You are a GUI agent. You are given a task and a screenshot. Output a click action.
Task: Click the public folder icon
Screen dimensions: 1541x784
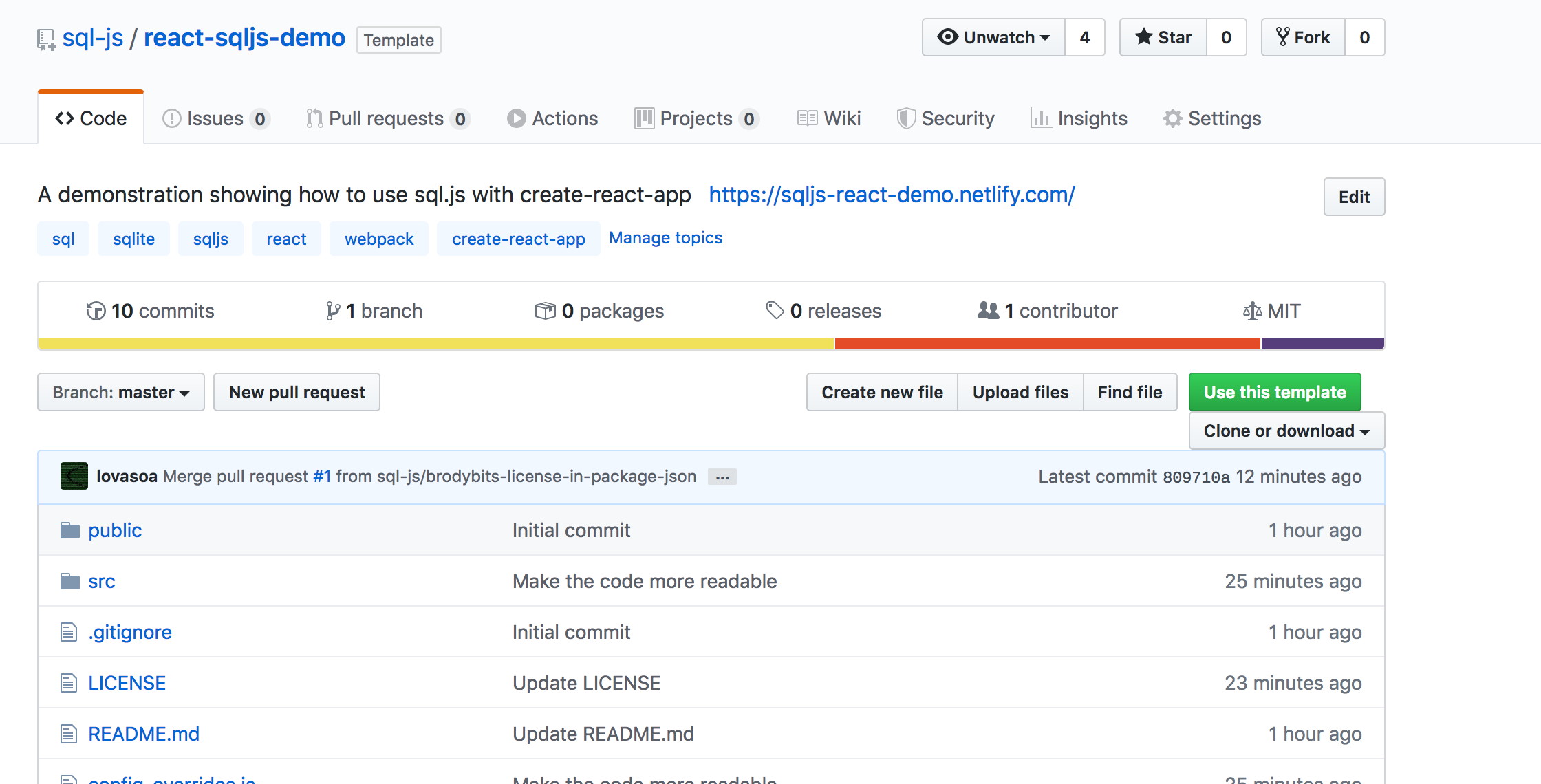pyautogui.click(x=69, y=530)
